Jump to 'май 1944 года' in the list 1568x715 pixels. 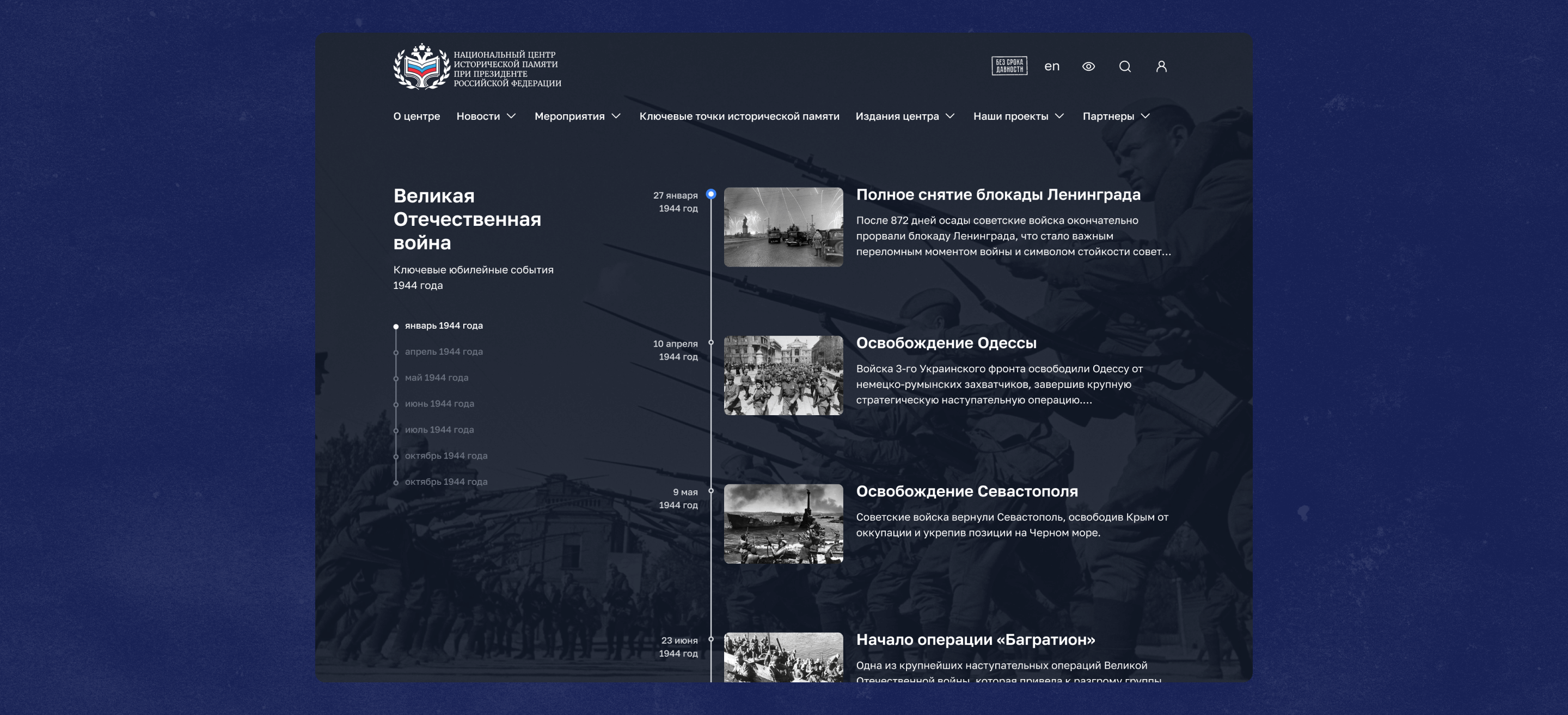437,378
